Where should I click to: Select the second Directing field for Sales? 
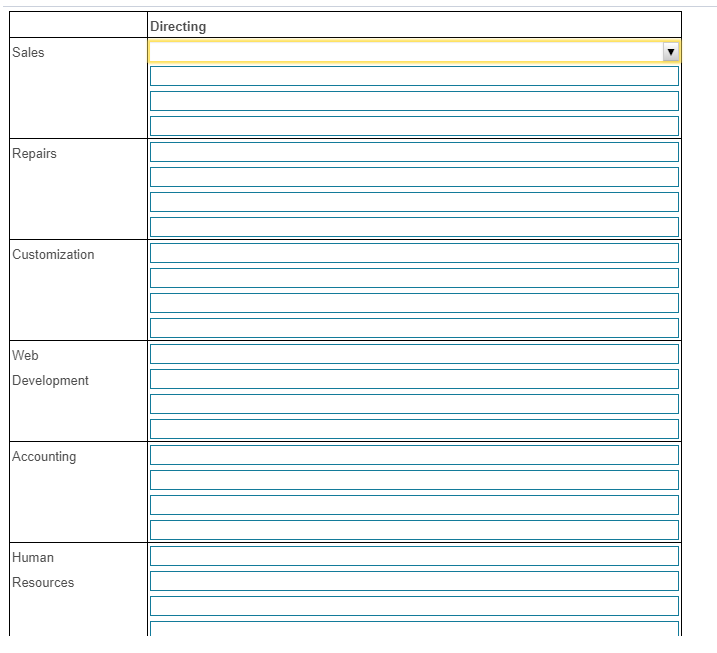coord(414,76)
